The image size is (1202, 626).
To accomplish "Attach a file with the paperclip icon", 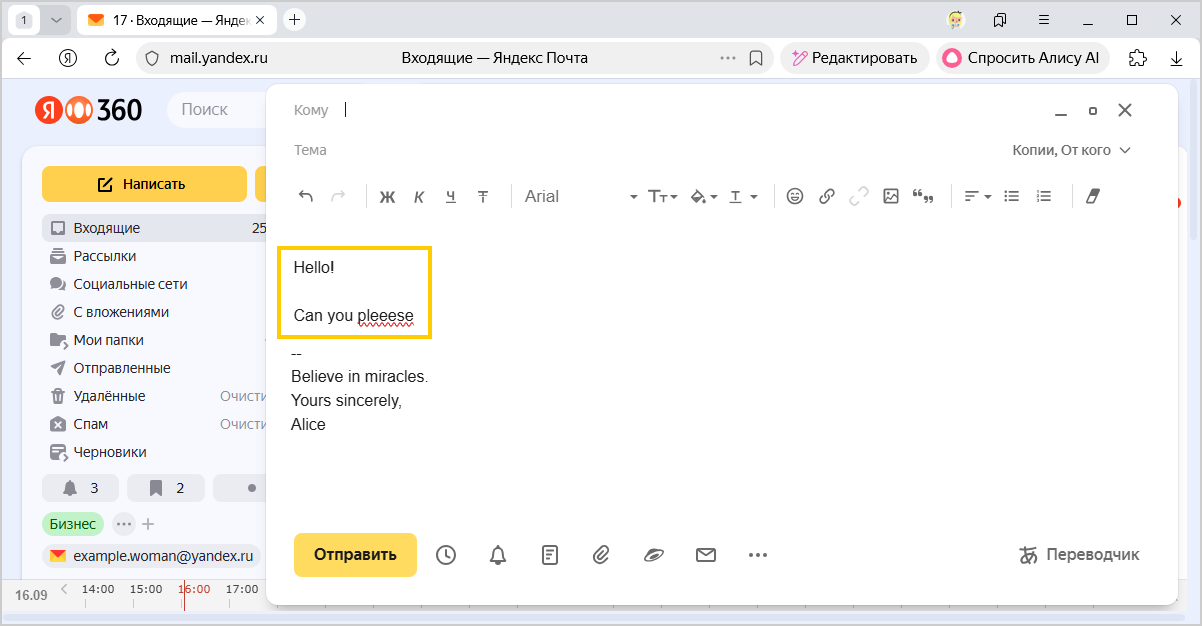I will (x=601, y=555).
